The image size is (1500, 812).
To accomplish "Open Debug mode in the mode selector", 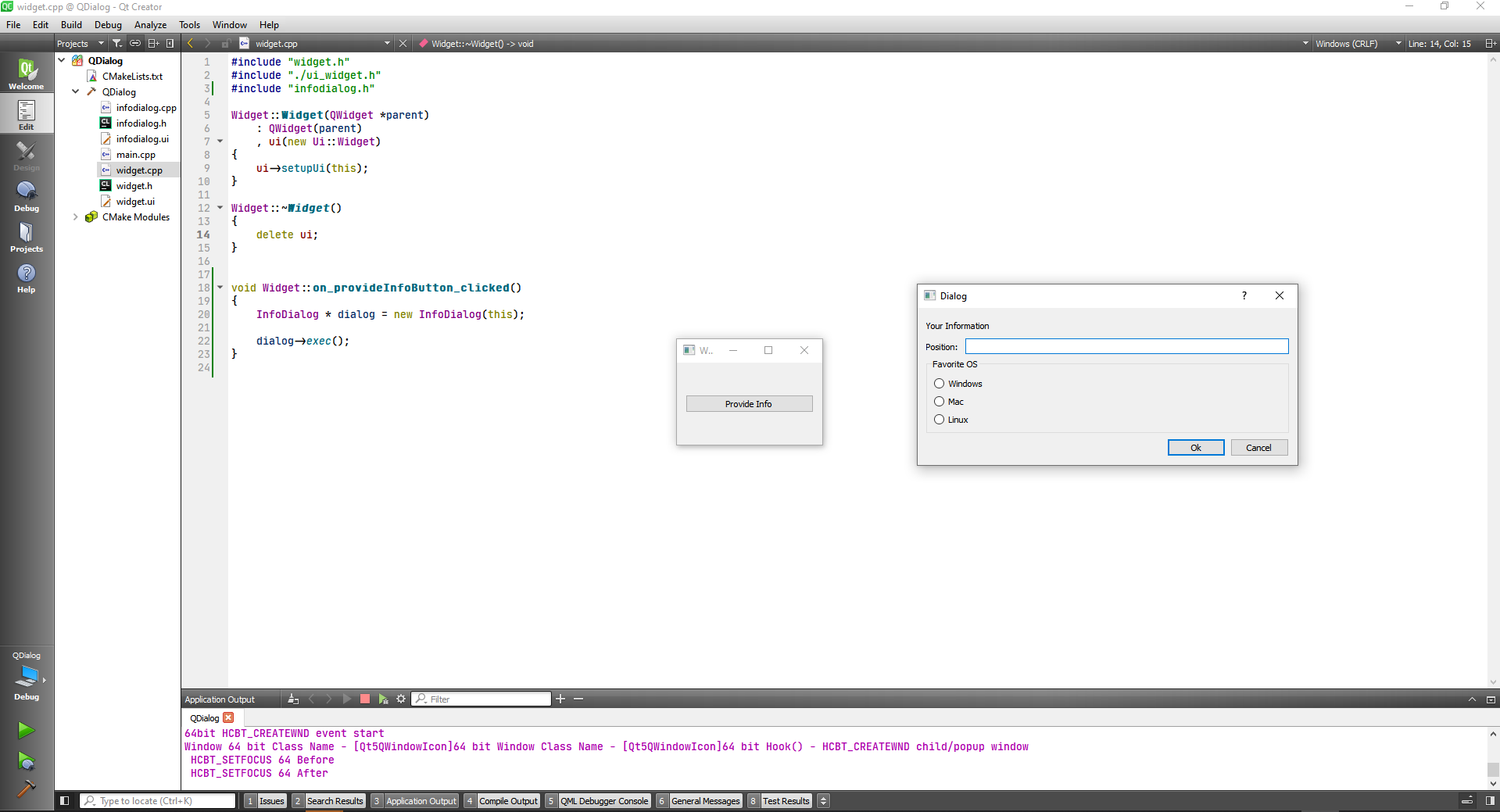I will (27, 195).
